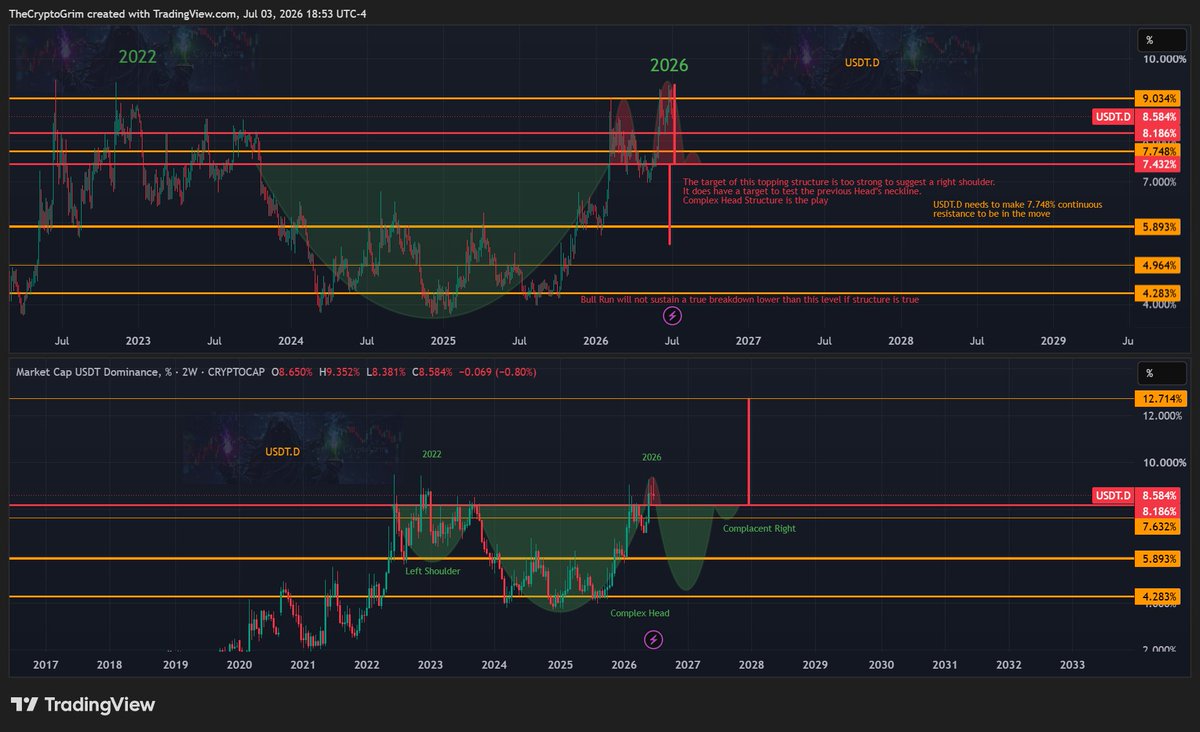Click the lightning event icon on the lower chart
Screen dimensions: 1200x732
click(x=653, y=639)
